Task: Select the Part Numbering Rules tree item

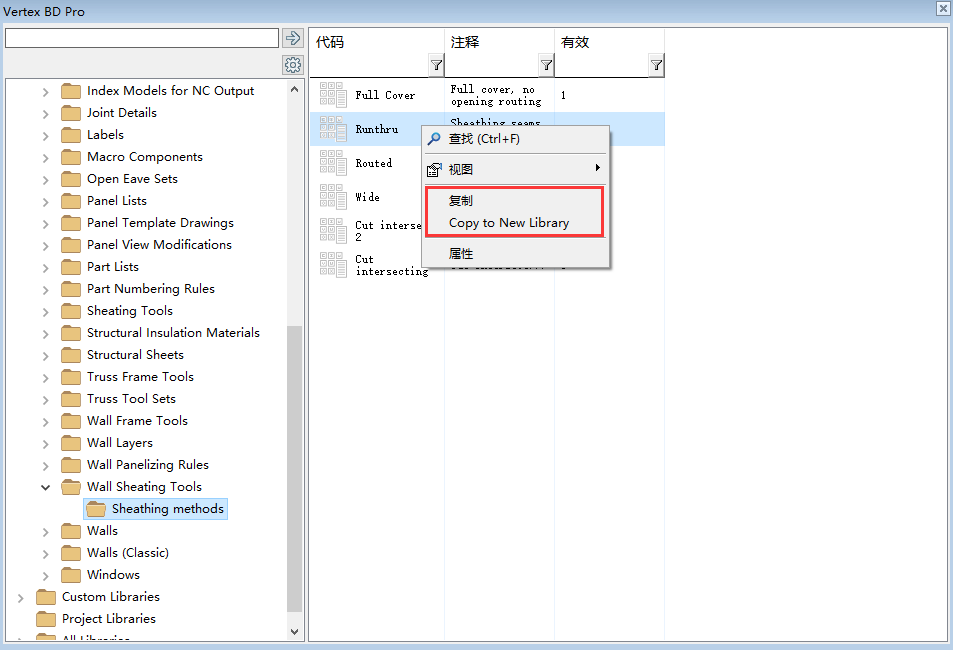Action: 151,289
